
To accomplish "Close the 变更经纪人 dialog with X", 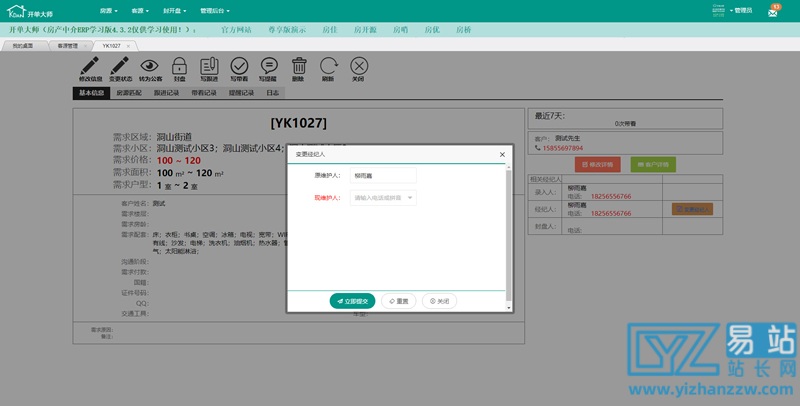I will [502, 154].
